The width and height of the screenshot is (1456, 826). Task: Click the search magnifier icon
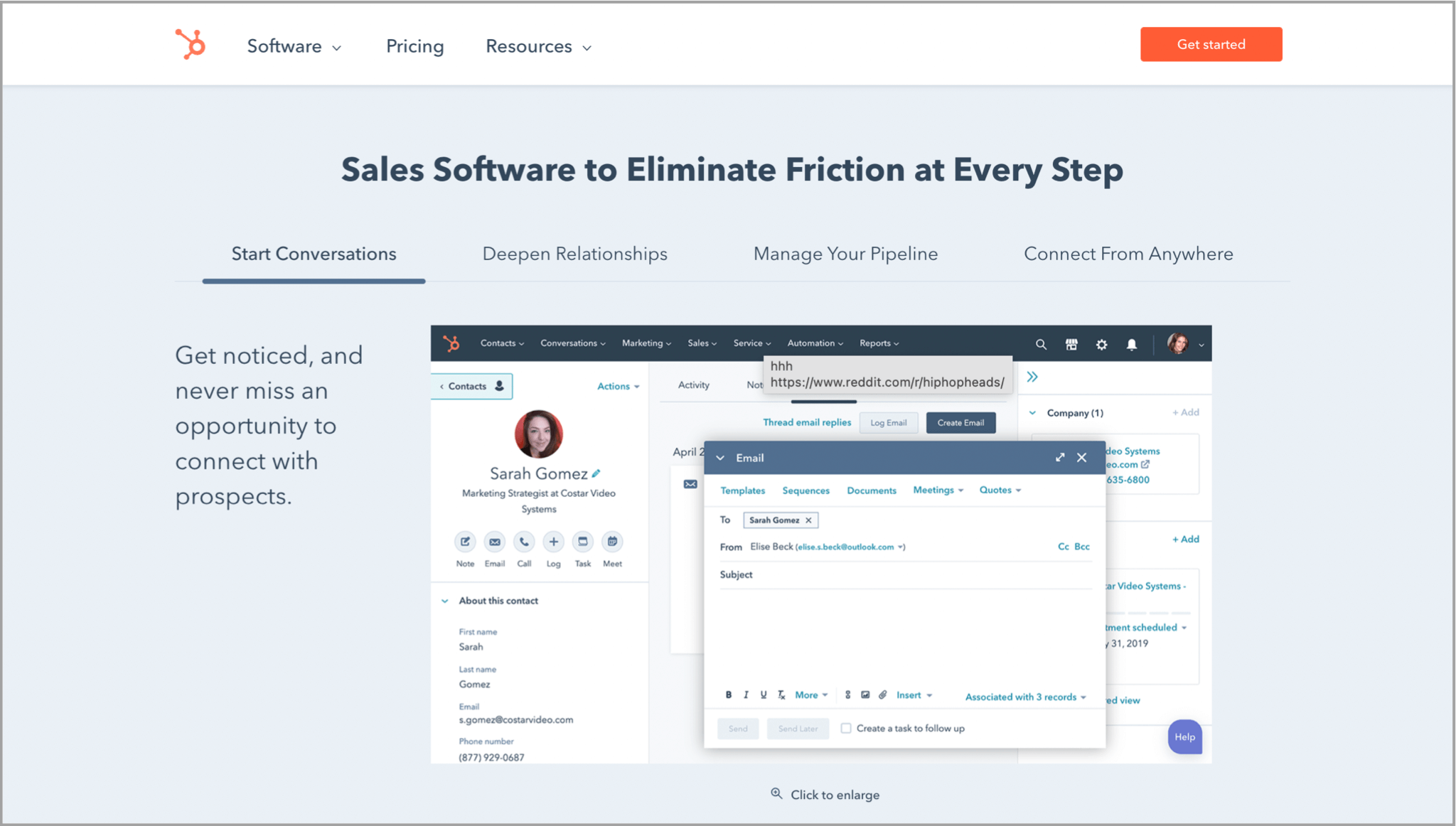(1041, 345)
